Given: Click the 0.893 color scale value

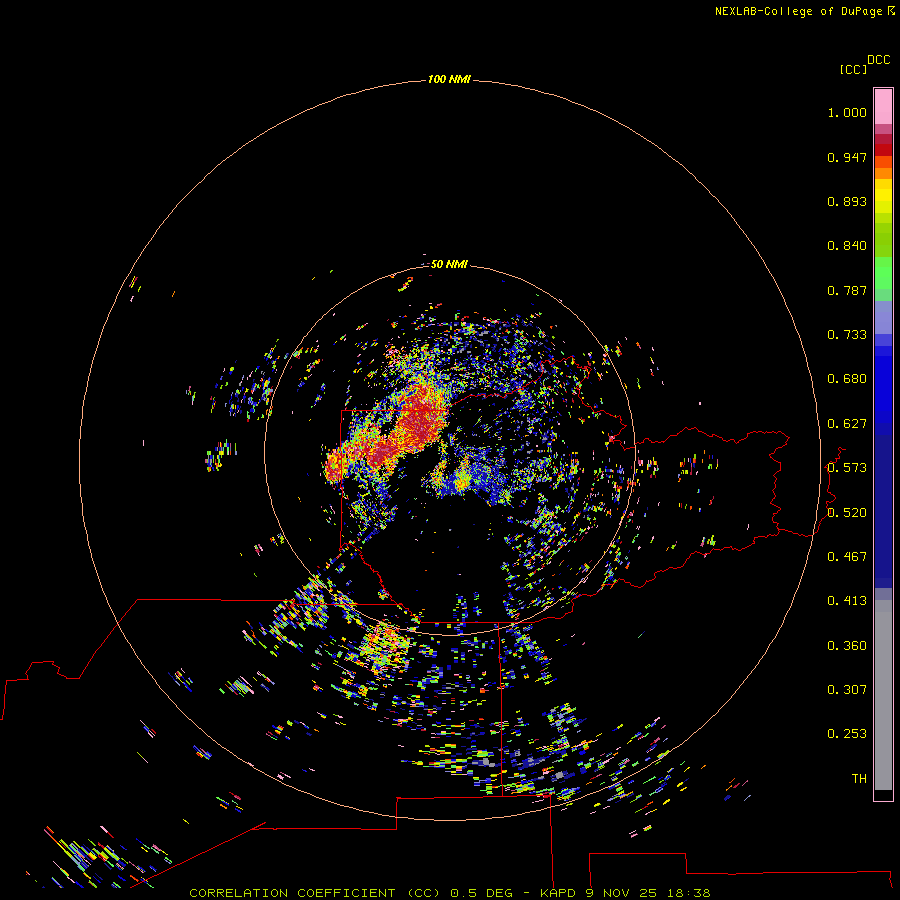Looking at the screenshot, I should (x=847, y=201).
